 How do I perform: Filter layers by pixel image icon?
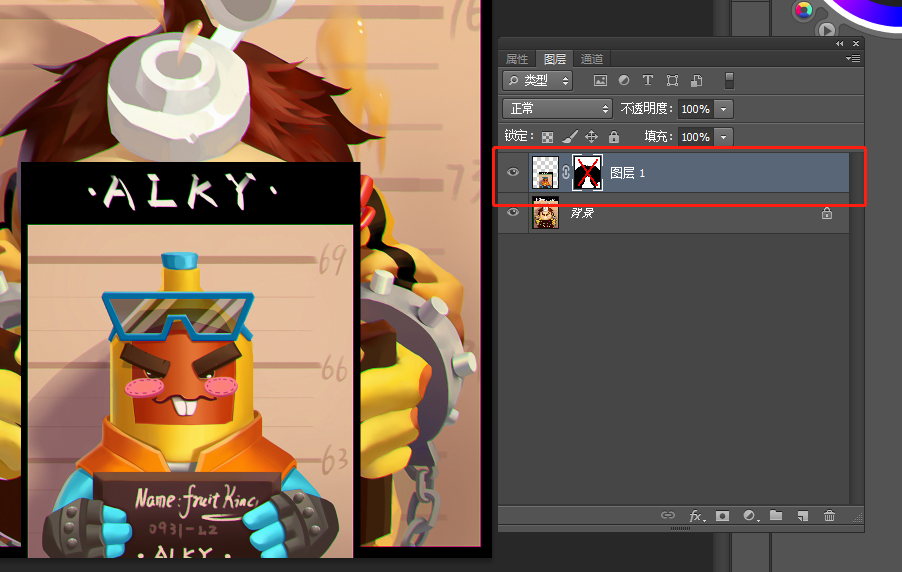tap(600, 81)
